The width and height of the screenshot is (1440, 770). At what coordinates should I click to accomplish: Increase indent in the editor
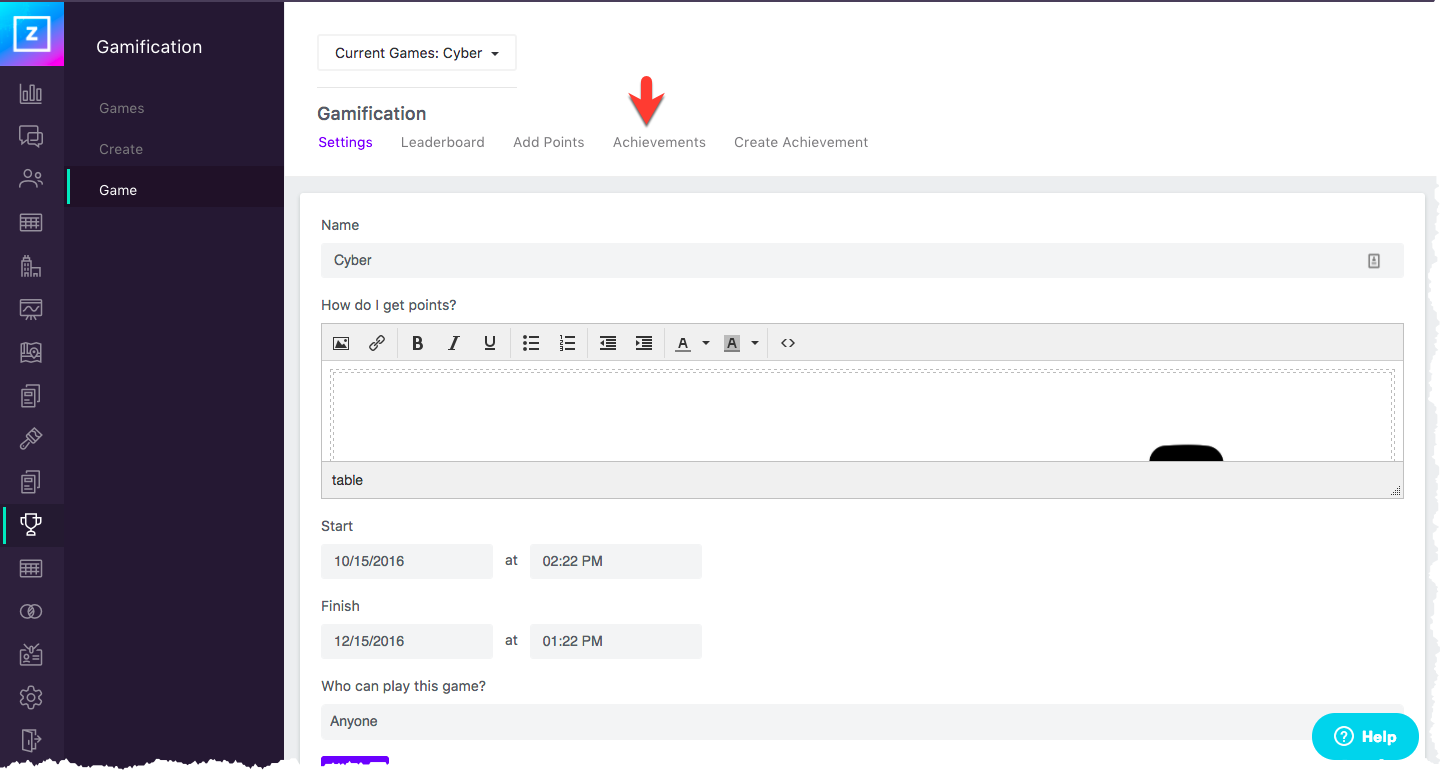point(644,343)
